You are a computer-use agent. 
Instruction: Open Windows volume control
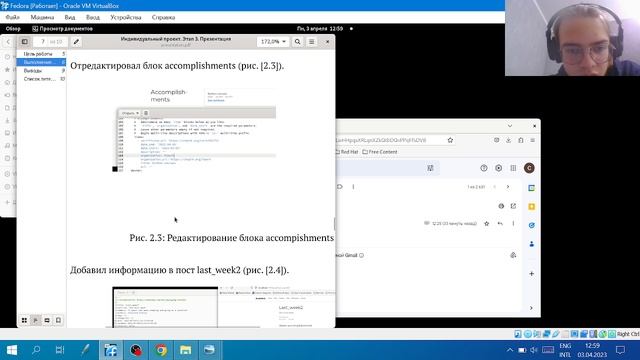(x=534, y=350)
